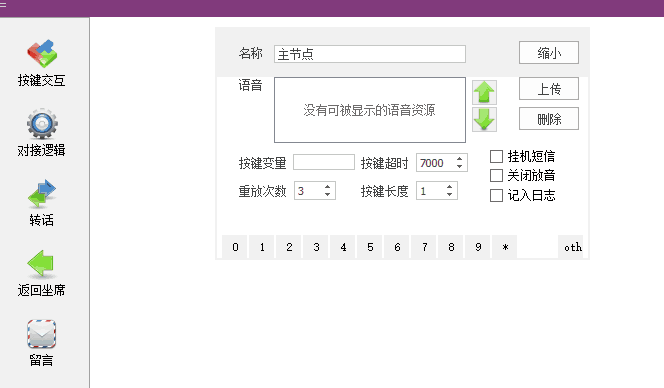Switch to key tab 4
Image resolution: width=664 pixels, height=388 pixels.
[343, 247]
